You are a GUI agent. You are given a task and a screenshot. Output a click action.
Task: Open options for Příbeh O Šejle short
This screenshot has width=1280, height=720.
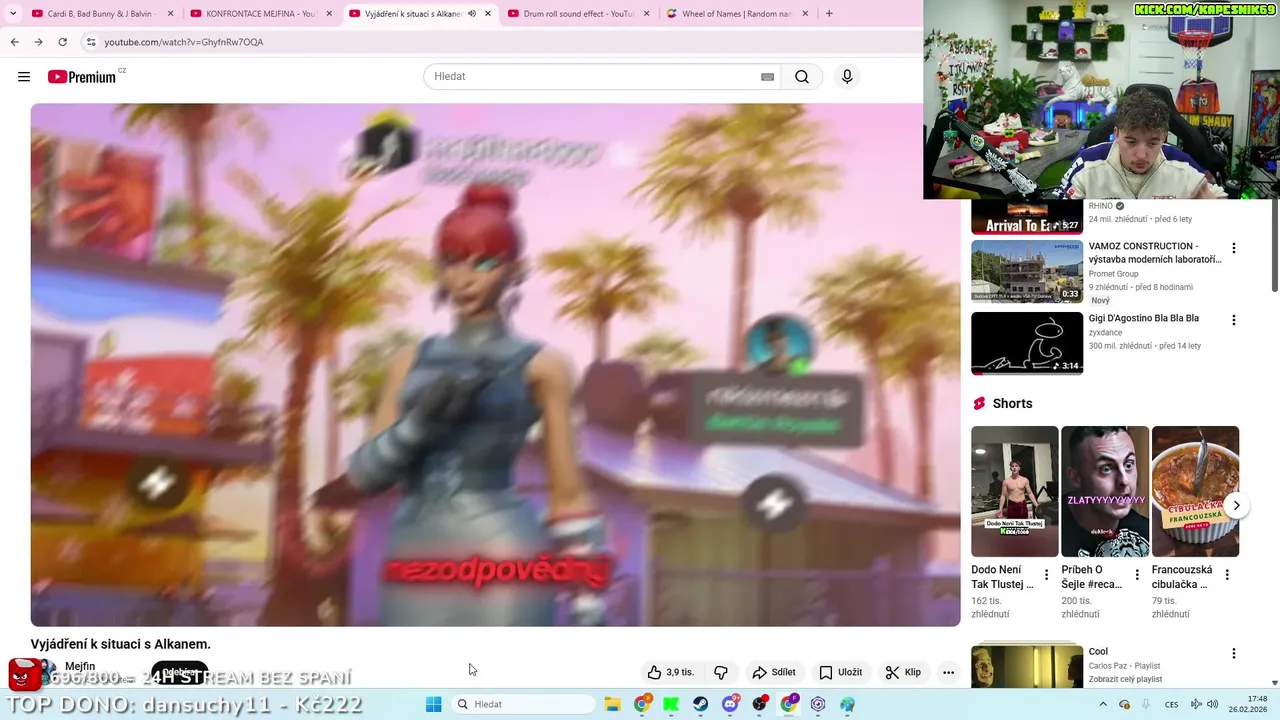point(1137,575)
